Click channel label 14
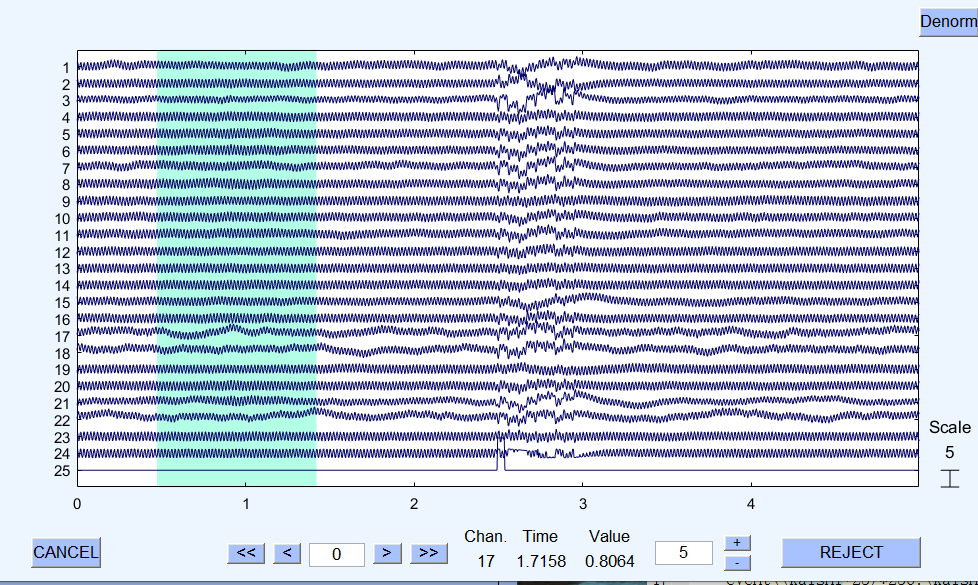The height and width of the screenshot is (585, 978). pyautogui.click(x=62, y=286)
